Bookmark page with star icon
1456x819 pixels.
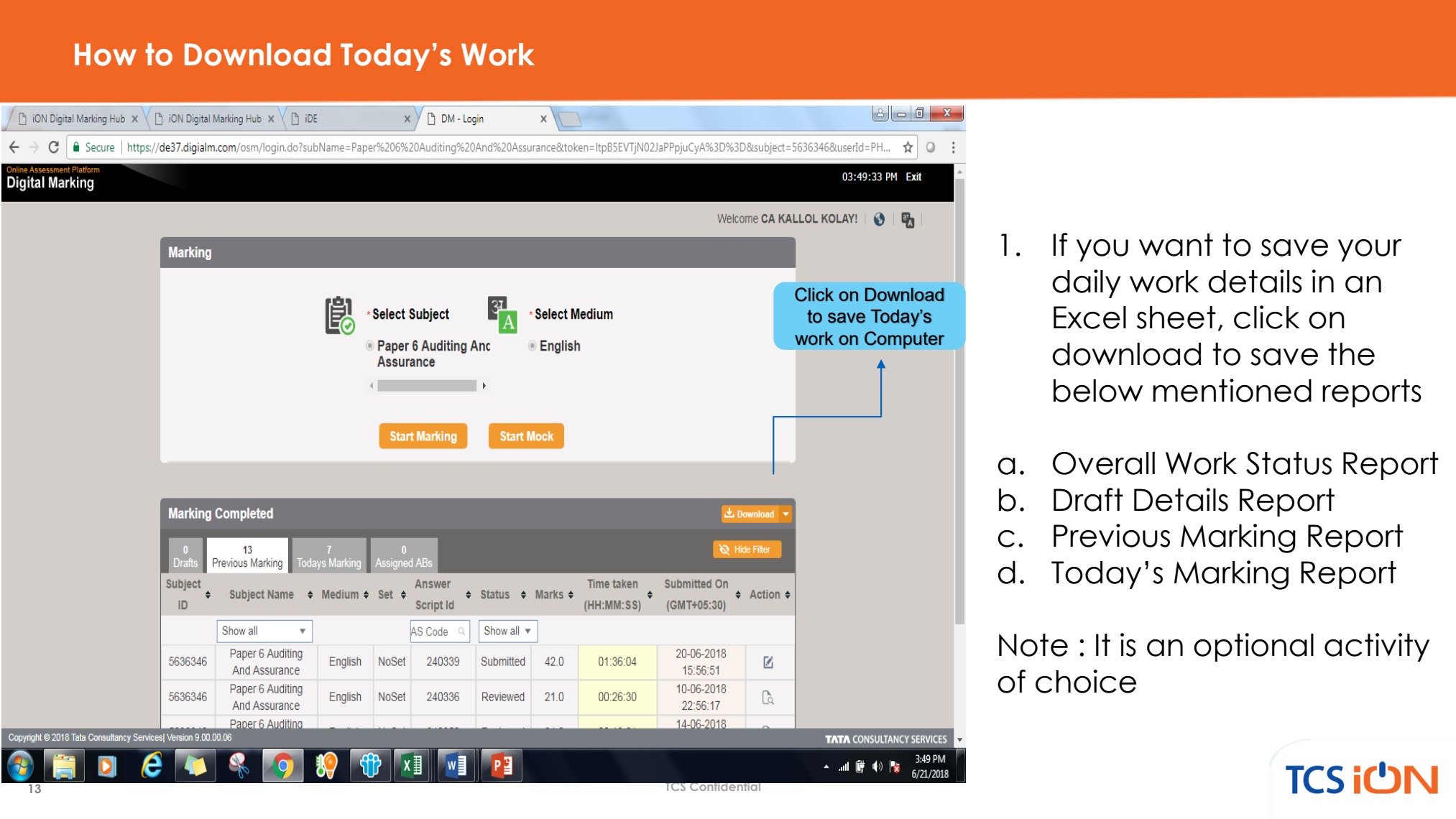pos(908,147)
